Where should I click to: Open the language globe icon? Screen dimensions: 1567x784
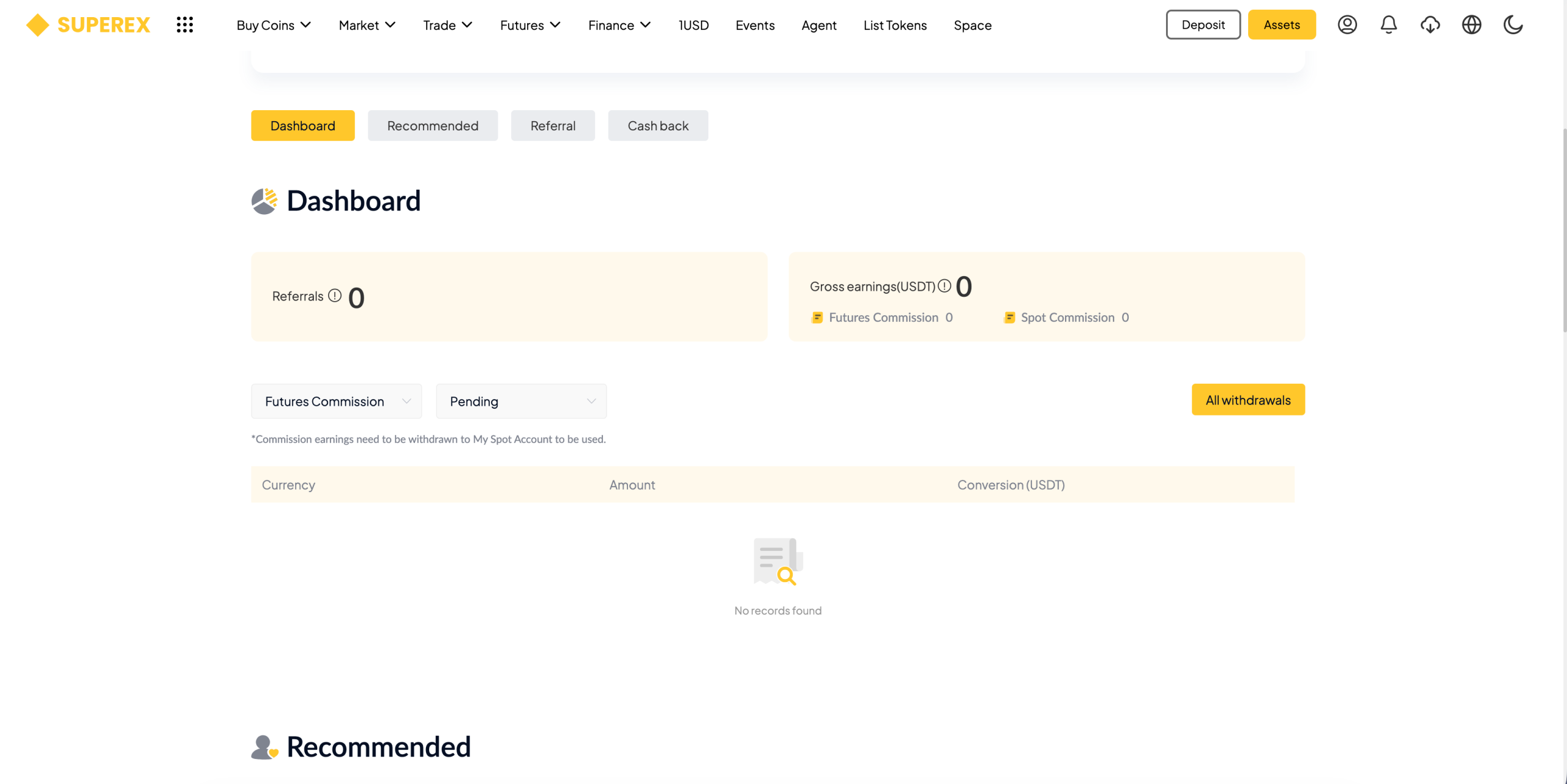click(1472, 24)
